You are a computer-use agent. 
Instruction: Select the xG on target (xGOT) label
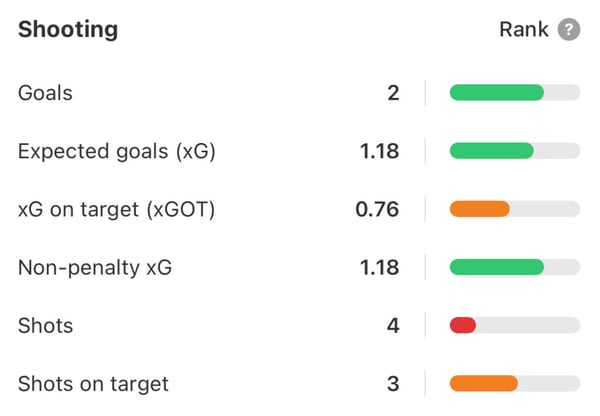(x=117, y=209)
